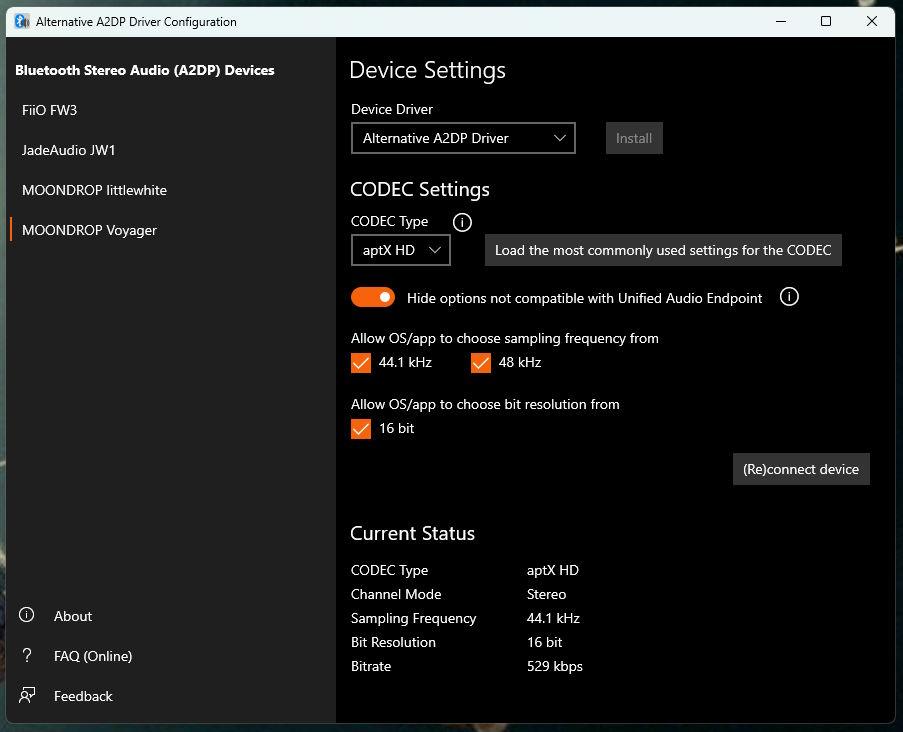Click the Feedback person icon

tap(27, 696)
